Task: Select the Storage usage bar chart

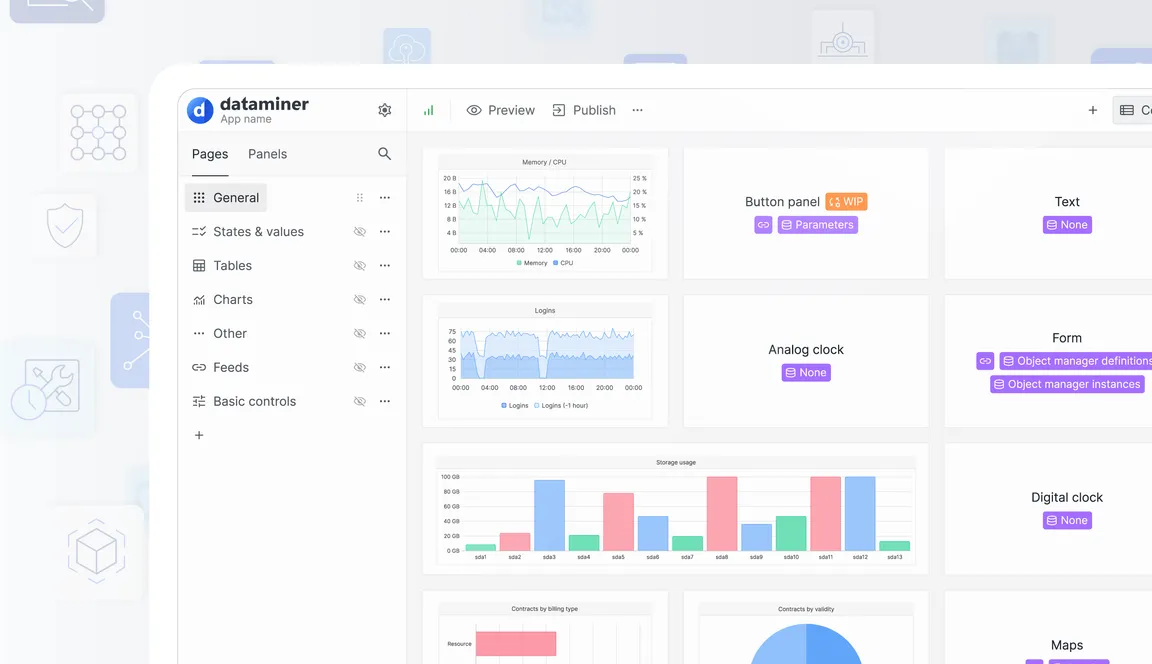Action: coord(675,509)
